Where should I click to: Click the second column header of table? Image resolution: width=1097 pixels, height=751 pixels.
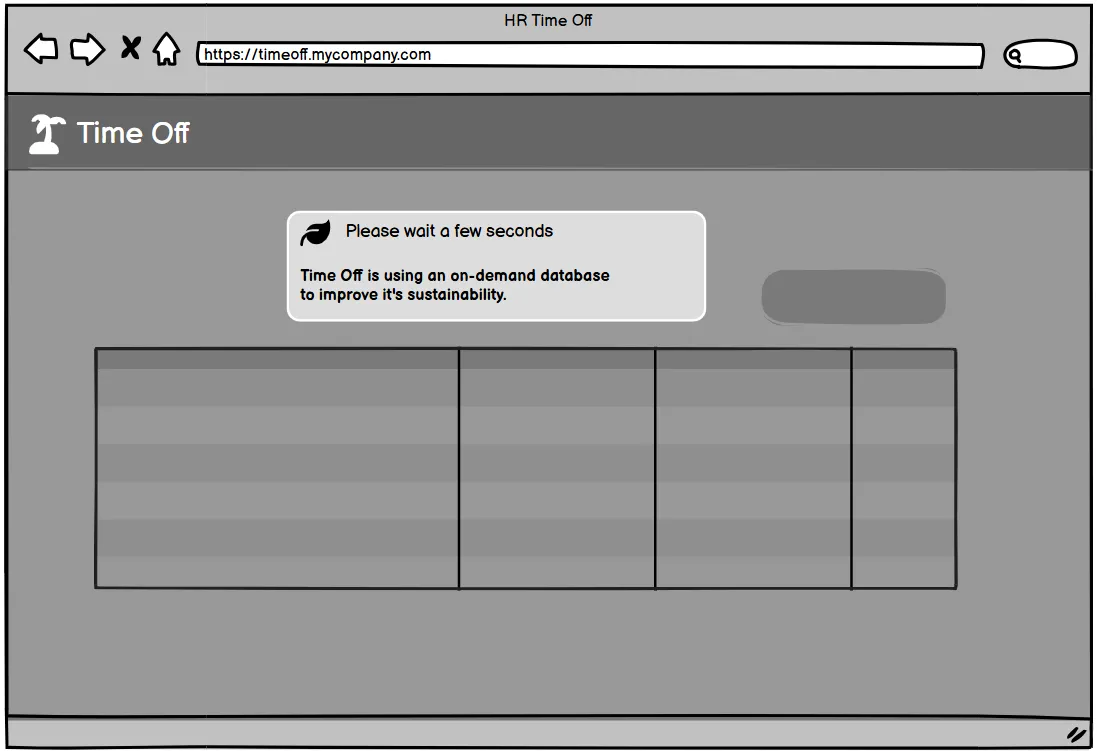(x=557, y=359)
